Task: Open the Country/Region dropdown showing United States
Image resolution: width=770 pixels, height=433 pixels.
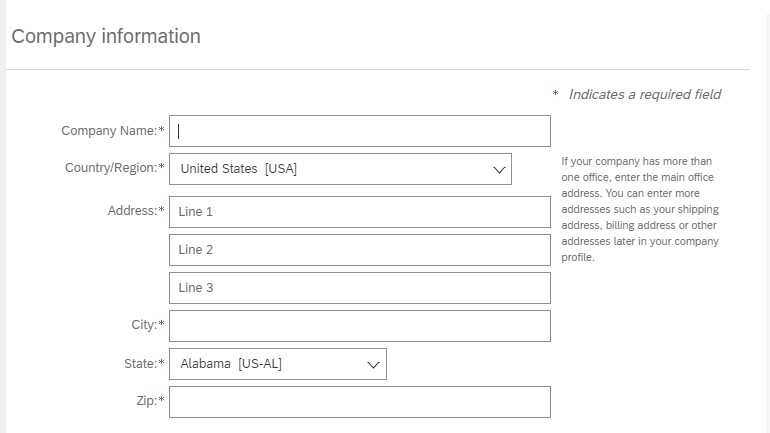Action: click(x=330, y=169)
